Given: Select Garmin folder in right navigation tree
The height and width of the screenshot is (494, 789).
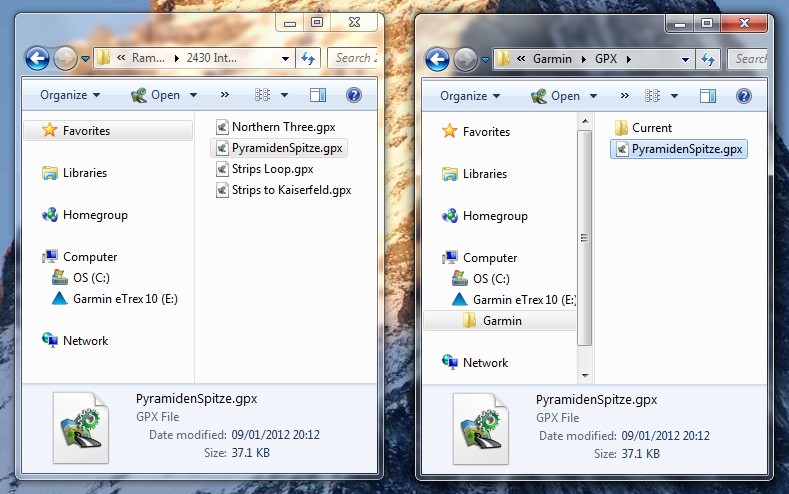Looking at the screenshot, I should tap(502, 321).
